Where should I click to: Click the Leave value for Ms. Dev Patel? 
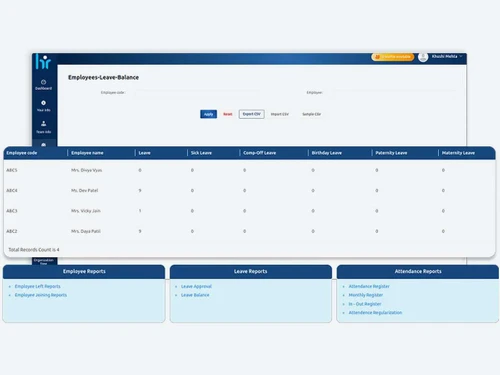[x=140, y=190]
